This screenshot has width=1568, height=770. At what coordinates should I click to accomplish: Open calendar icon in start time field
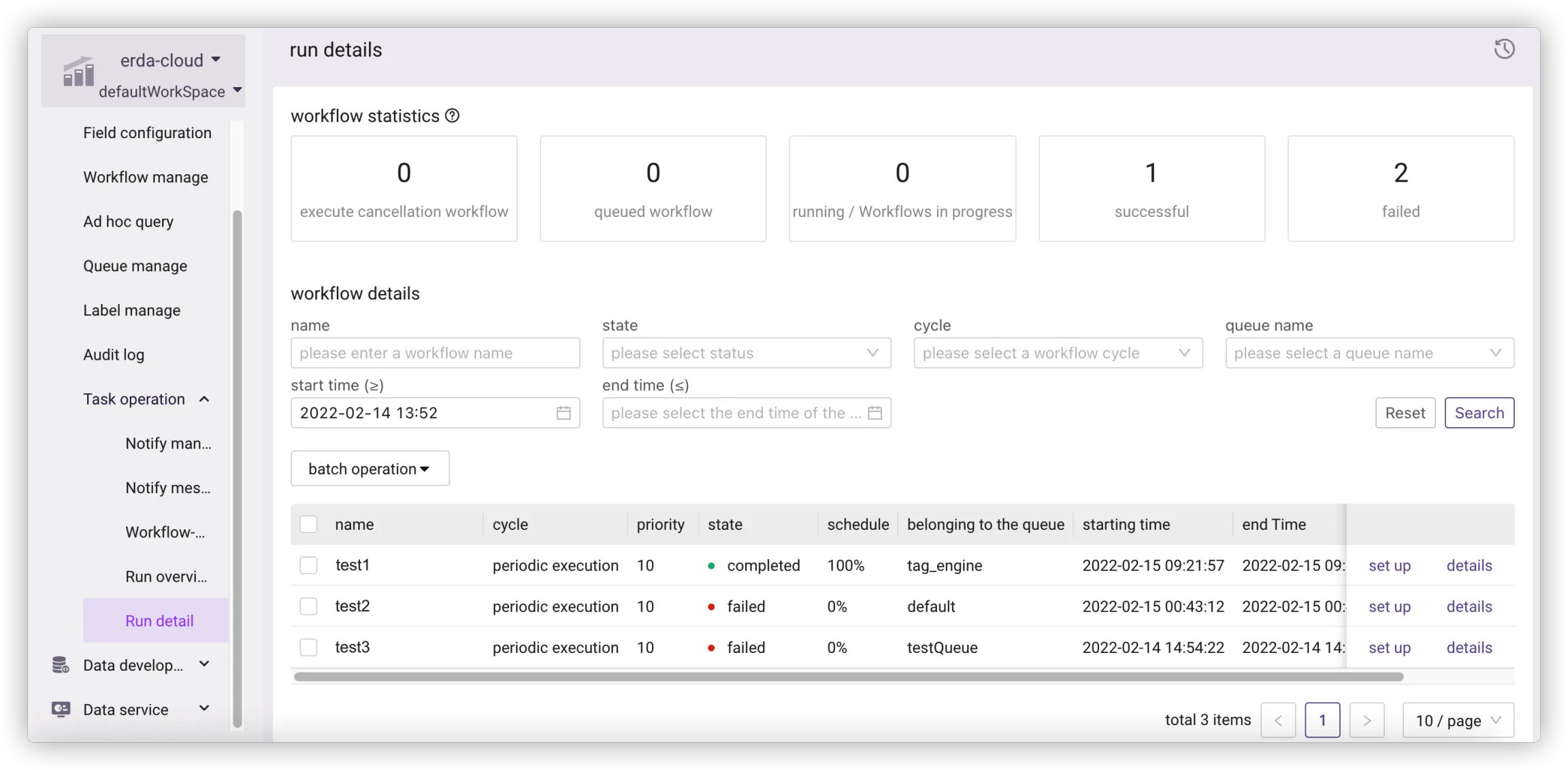point(563,413)
